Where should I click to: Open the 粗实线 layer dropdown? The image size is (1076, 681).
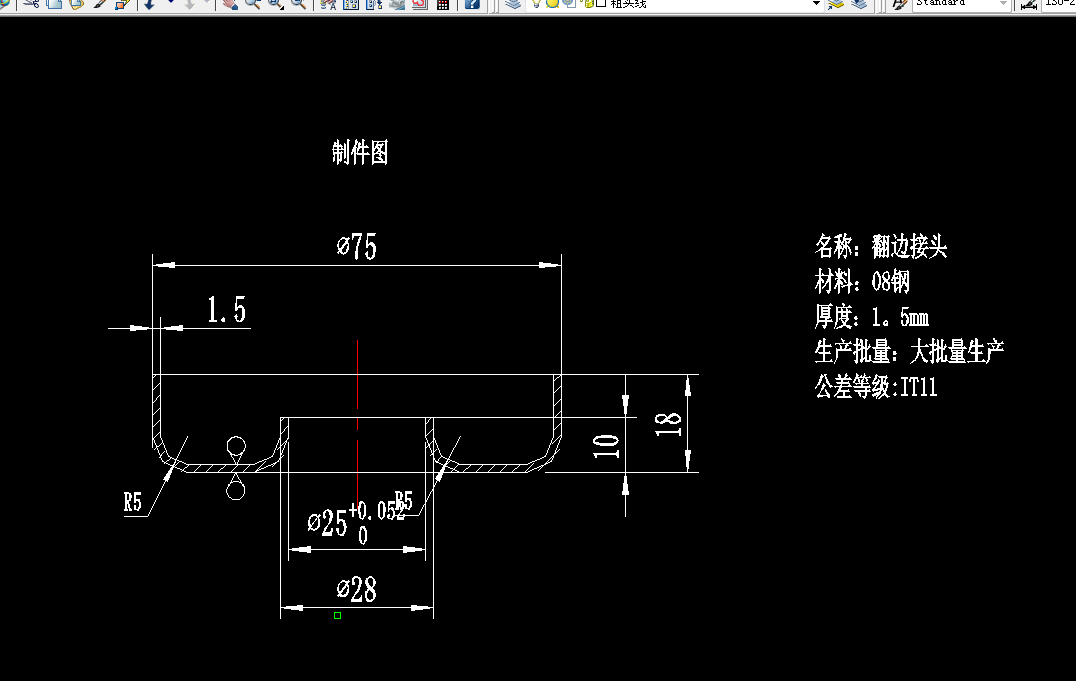tap(816, 5)
